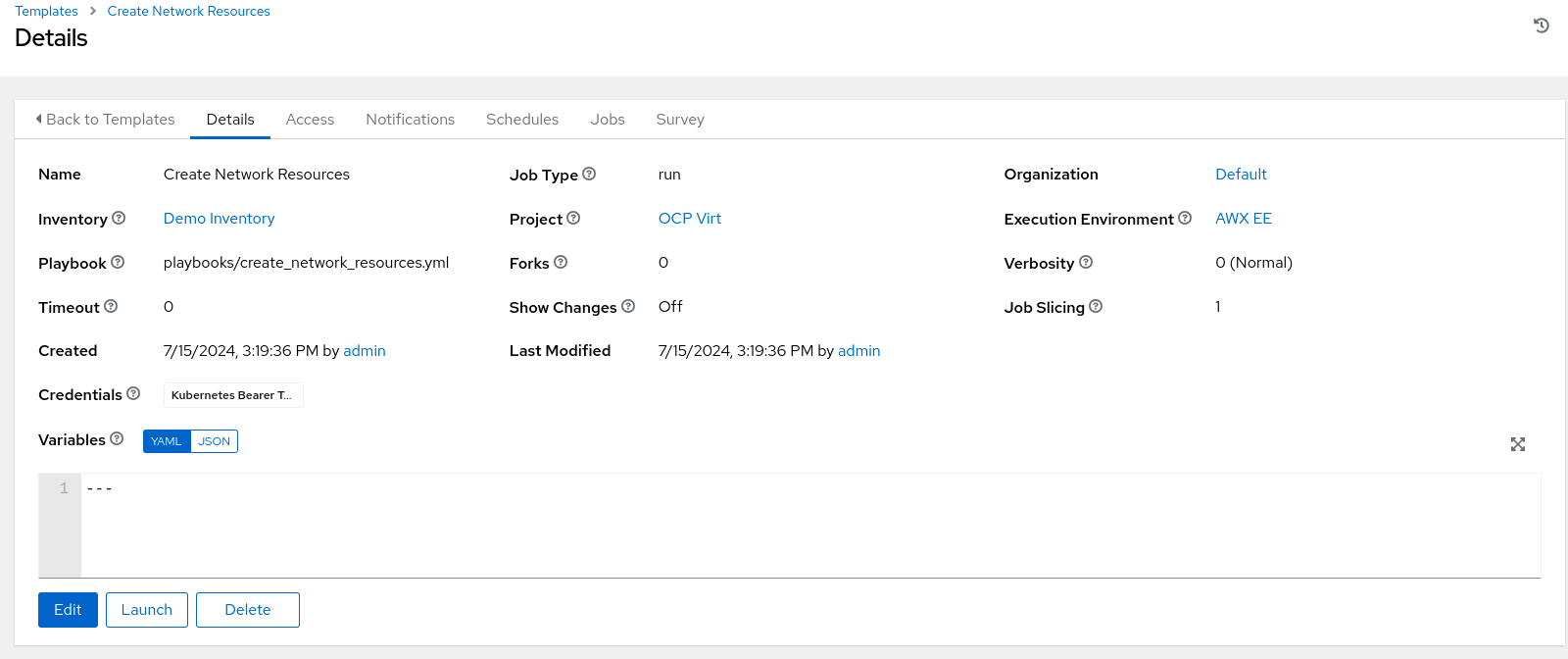Viewport: 1568px width, 659px height.
Task: Click the help icon next to Show Changes
Action: point(628,306)
